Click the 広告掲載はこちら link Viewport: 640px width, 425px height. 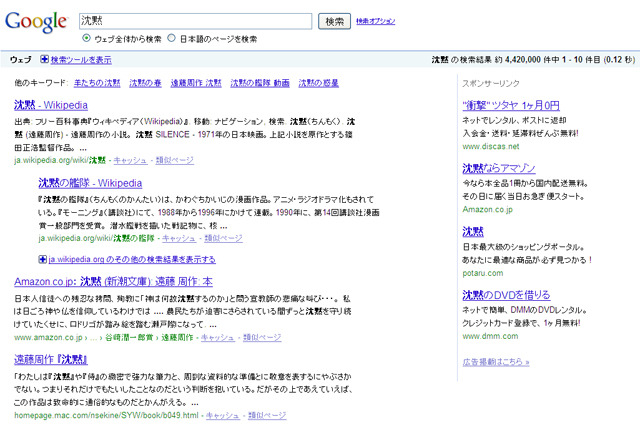click(x=496, y=362)
